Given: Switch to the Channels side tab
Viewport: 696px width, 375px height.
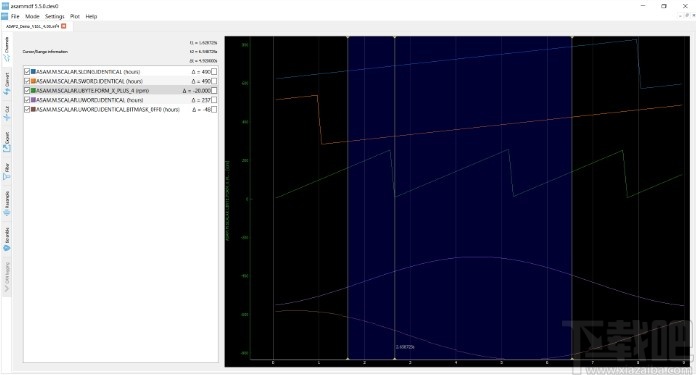Looking at the screenshot, I should click(x=7, y=49).
